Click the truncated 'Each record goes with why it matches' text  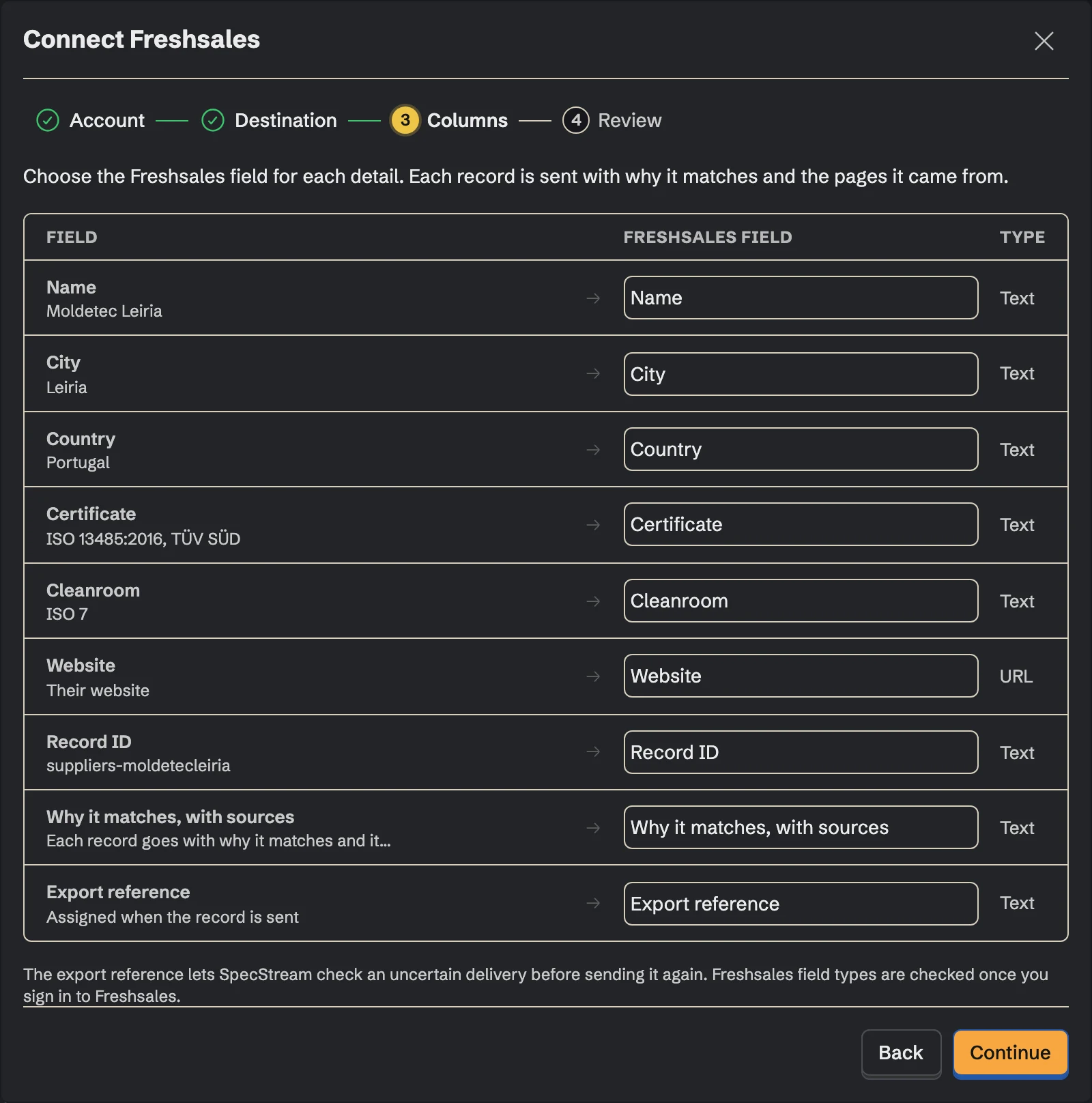click(x=218, y=841)
